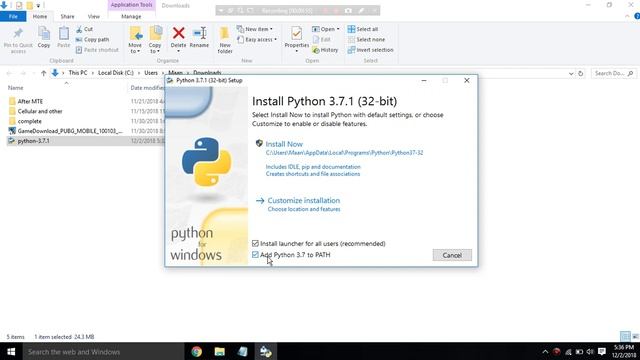
Task: Create a New folder from ribbon
Action: click(225, 40)
